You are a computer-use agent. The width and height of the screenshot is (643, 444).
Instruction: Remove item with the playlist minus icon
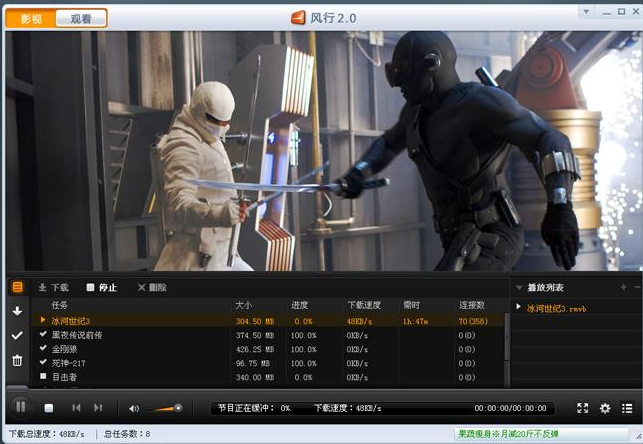point(638,287)
